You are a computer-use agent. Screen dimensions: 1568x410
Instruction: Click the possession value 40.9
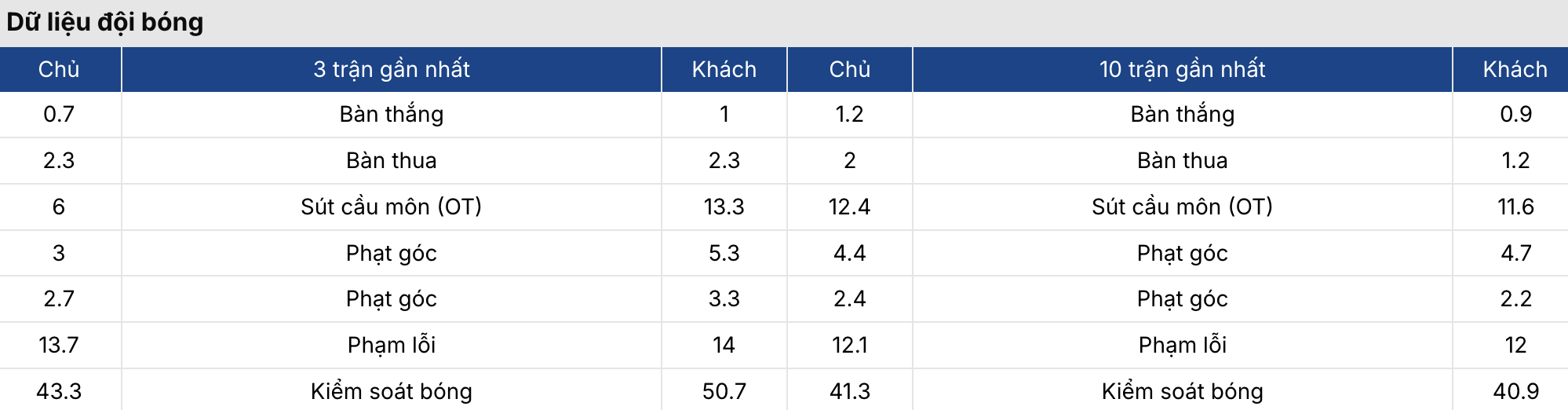[x=1515, y=391]
